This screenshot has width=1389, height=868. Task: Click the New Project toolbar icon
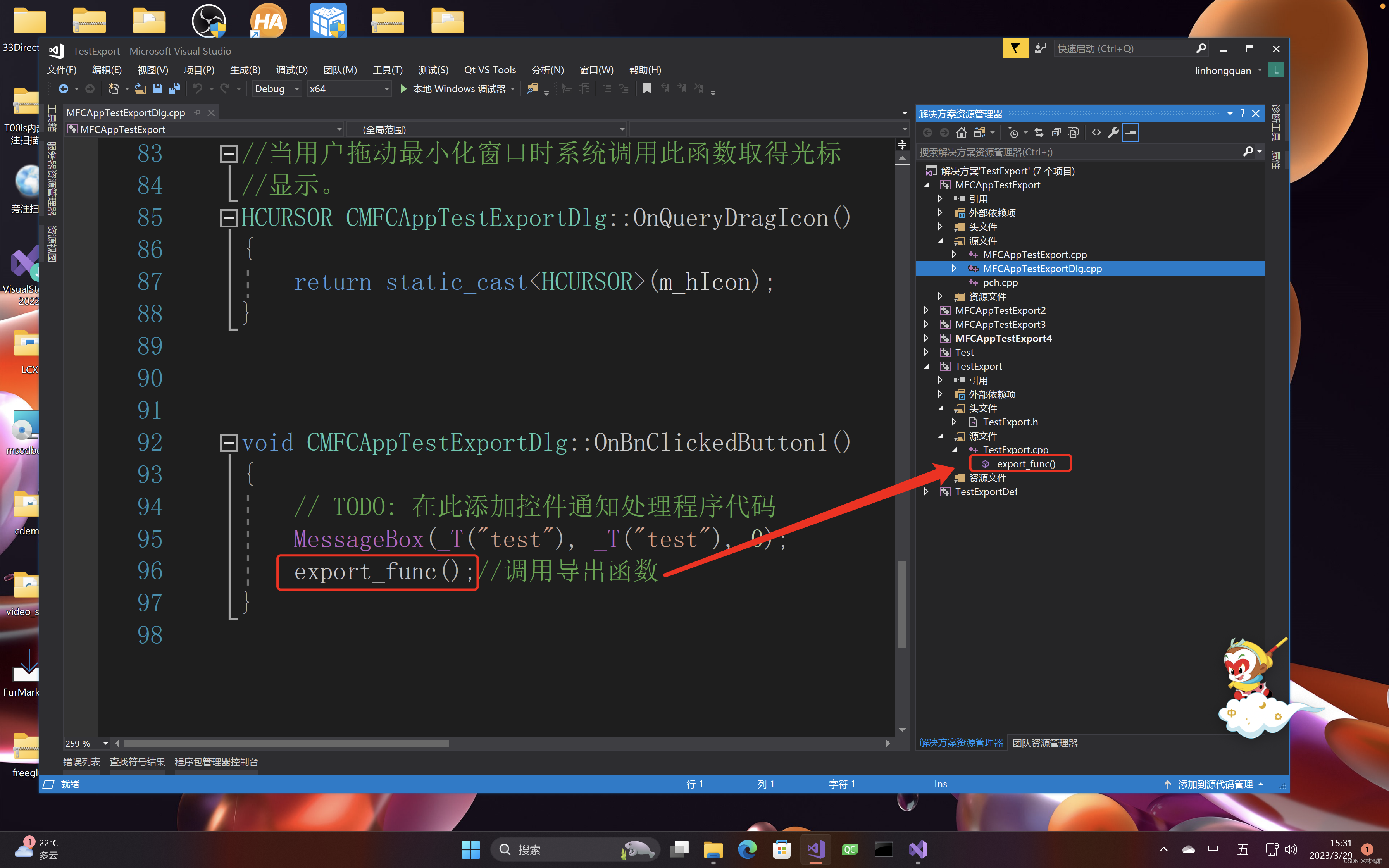click(114, 88)
